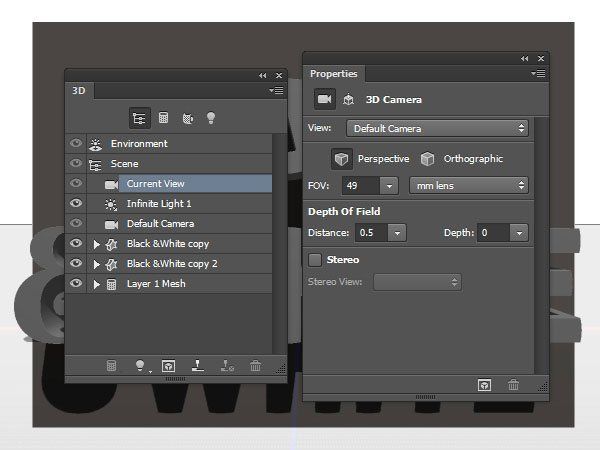Click the Distance input field

(x=372, y=233)
